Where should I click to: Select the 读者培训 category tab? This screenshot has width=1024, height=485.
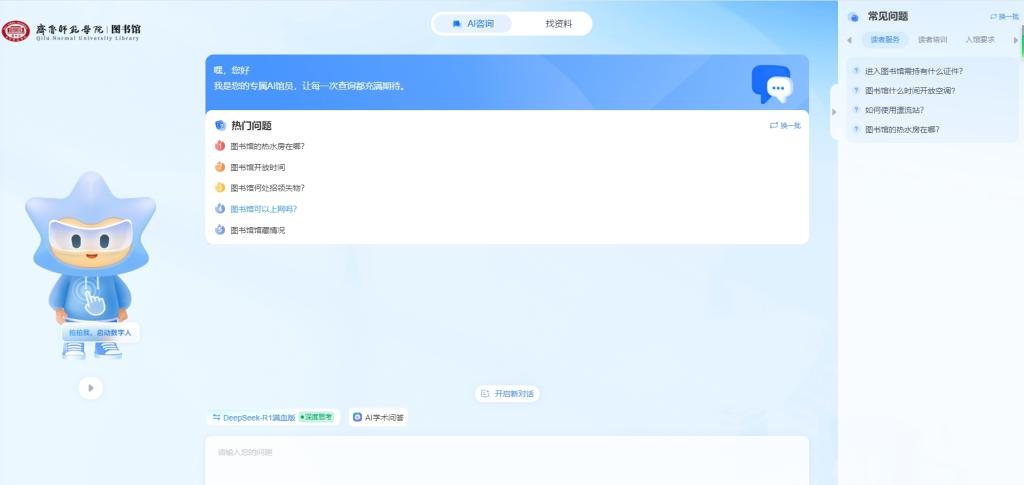point(932,40)
